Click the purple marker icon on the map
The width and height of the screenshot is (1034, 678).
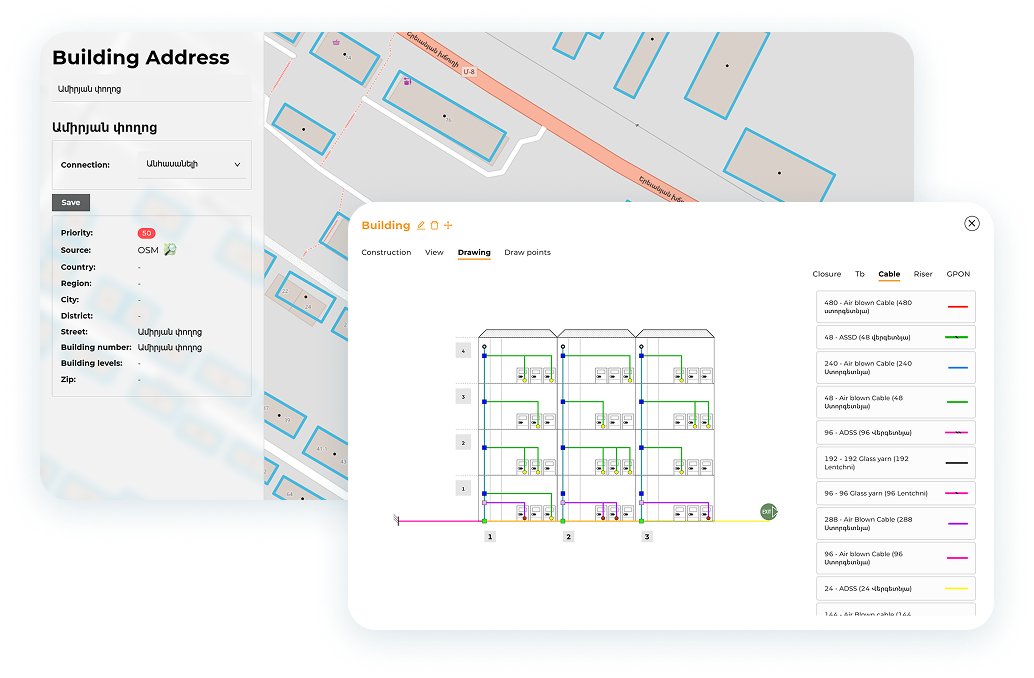click(407, 81)
